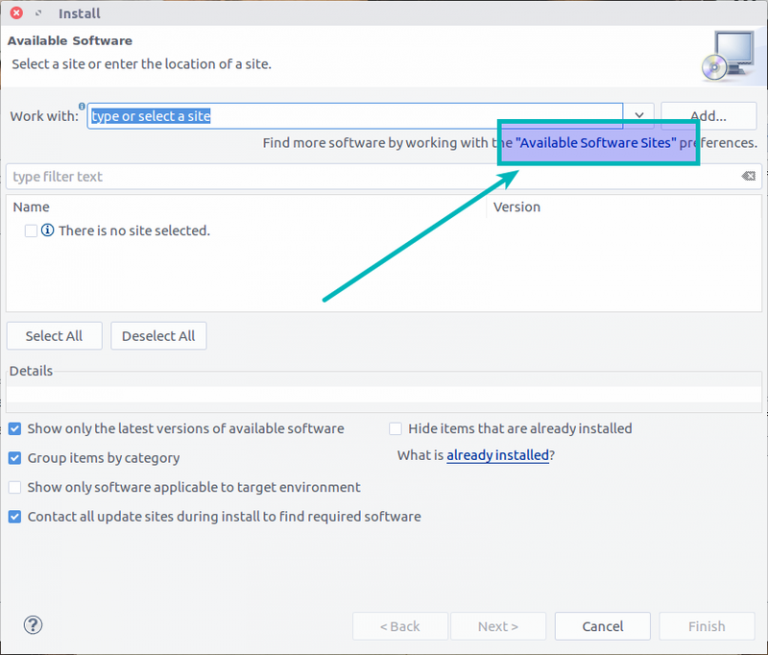Toggle Show only the latest versions checkbox
The image size is (768, 655).
[15, 428]
